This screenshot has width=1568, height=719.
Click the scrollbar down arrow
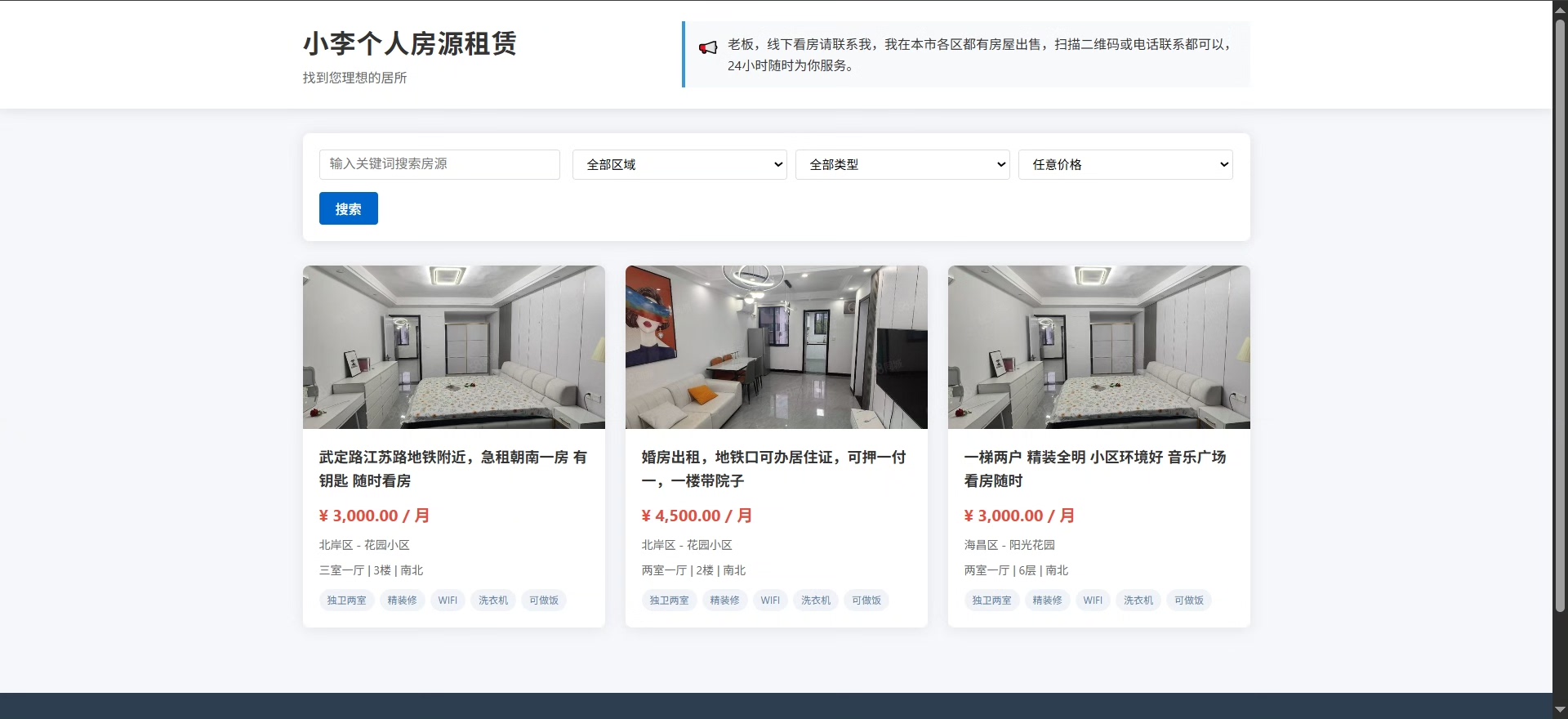(x=1560, y=710)
